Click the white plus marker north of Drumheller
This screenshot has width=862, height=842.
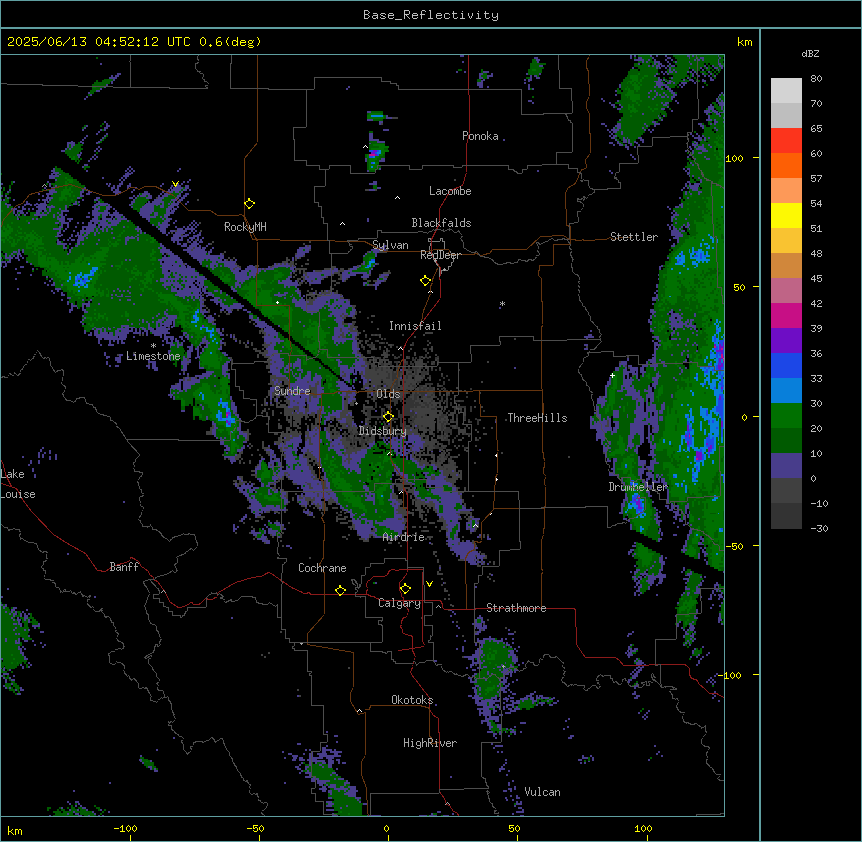pos(612,375)
